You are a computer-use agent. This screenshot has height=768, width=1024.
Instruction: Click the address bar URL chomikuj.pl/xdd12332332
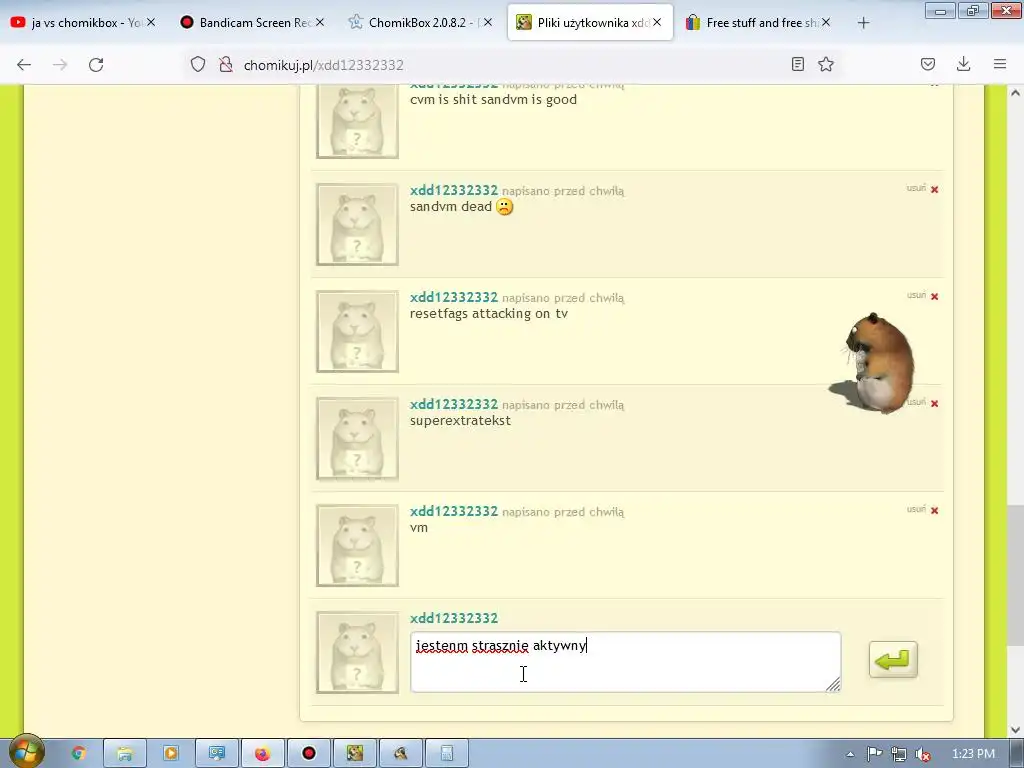pos(323,65)
